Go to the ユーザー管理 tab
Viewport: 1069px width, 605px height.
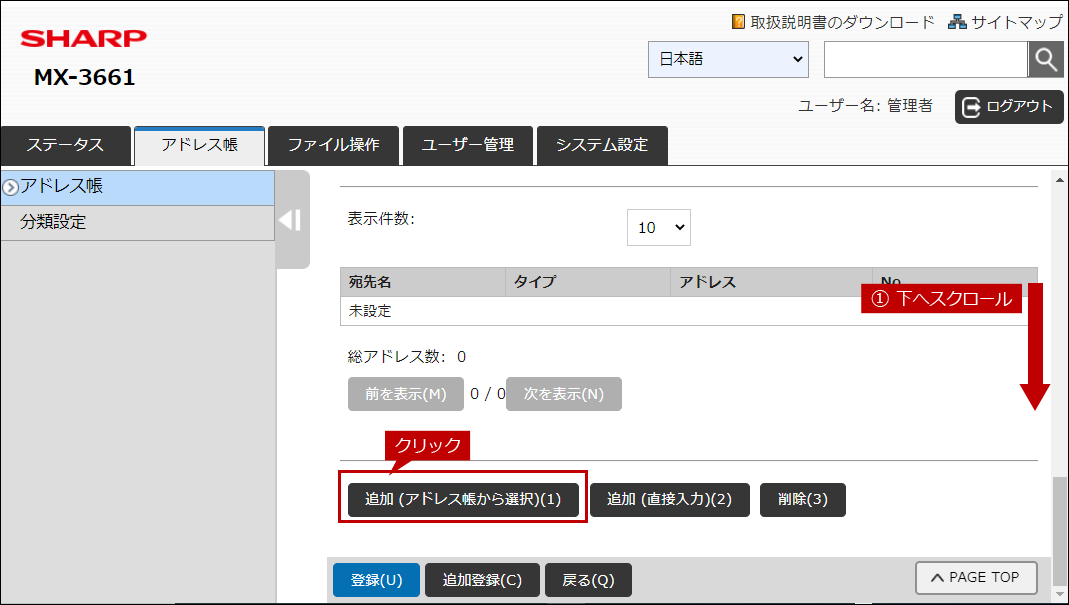click(468, 145)
